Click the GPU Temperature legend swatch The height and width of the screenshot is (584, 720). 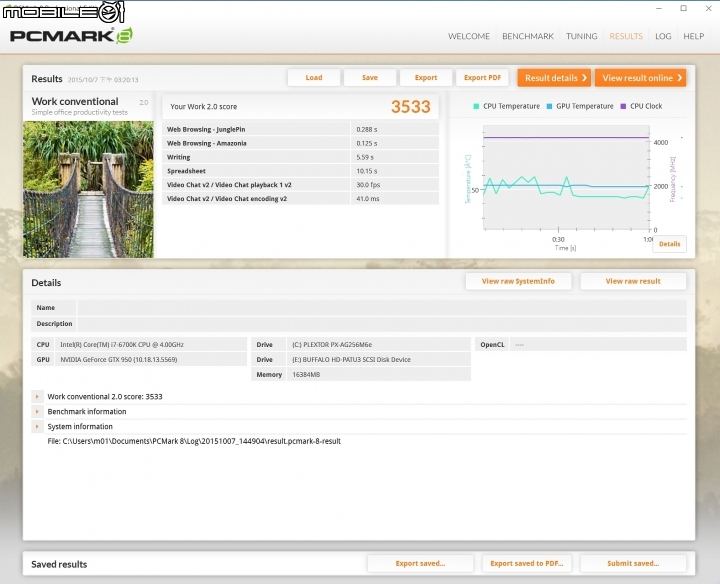click(x=549, y=106)
